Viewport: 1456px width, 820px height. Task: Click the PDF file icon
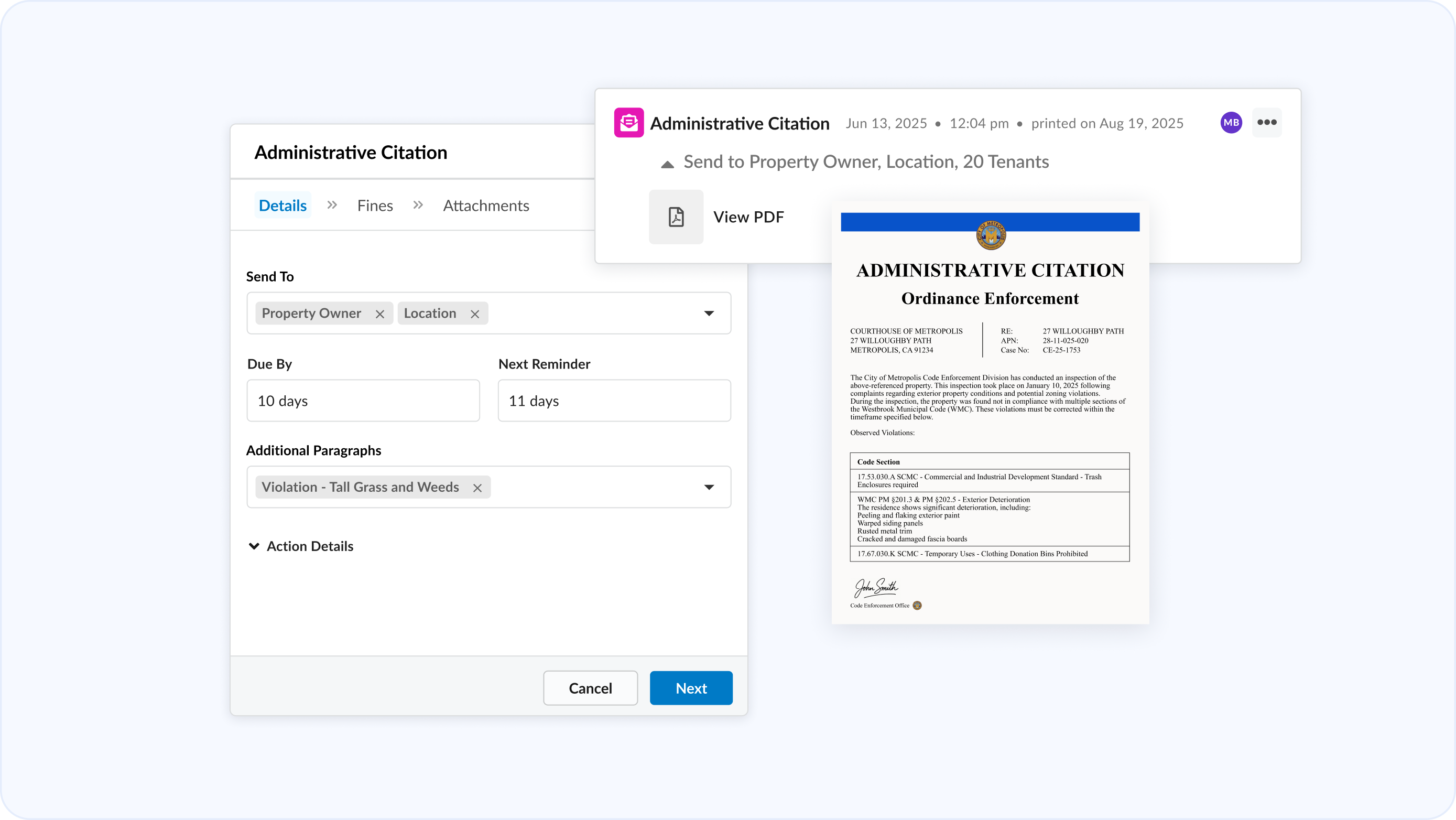(676, 217)
